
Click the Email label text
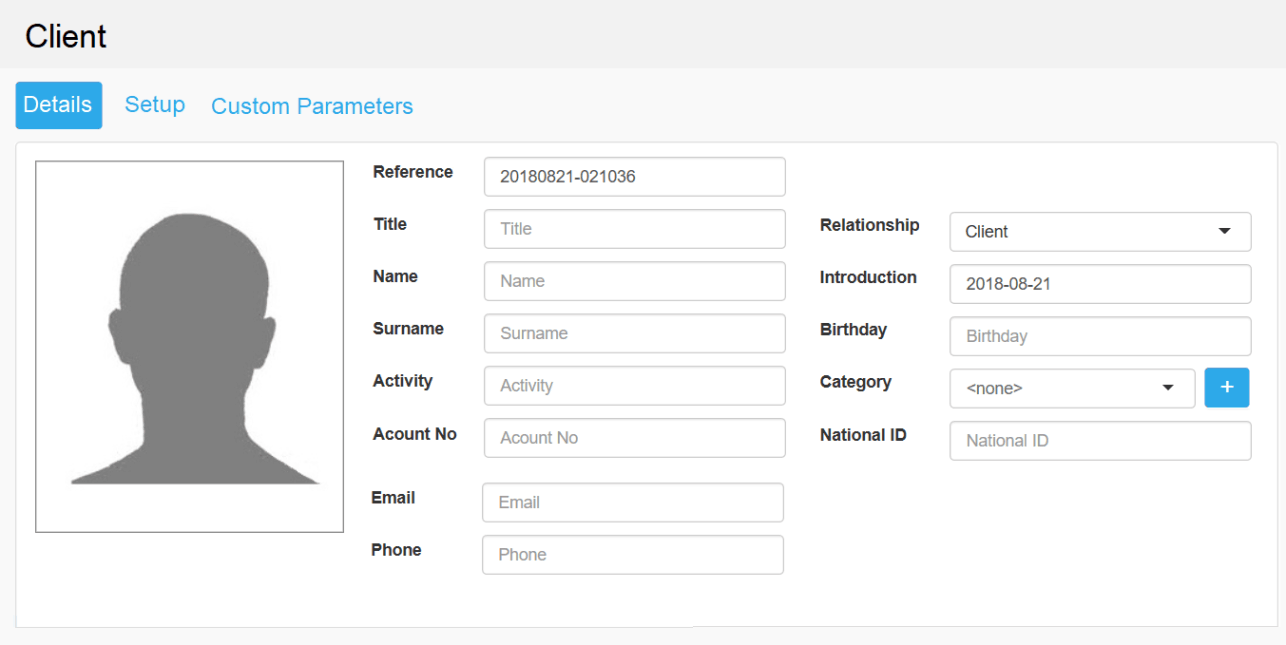[x=393, y=498]
